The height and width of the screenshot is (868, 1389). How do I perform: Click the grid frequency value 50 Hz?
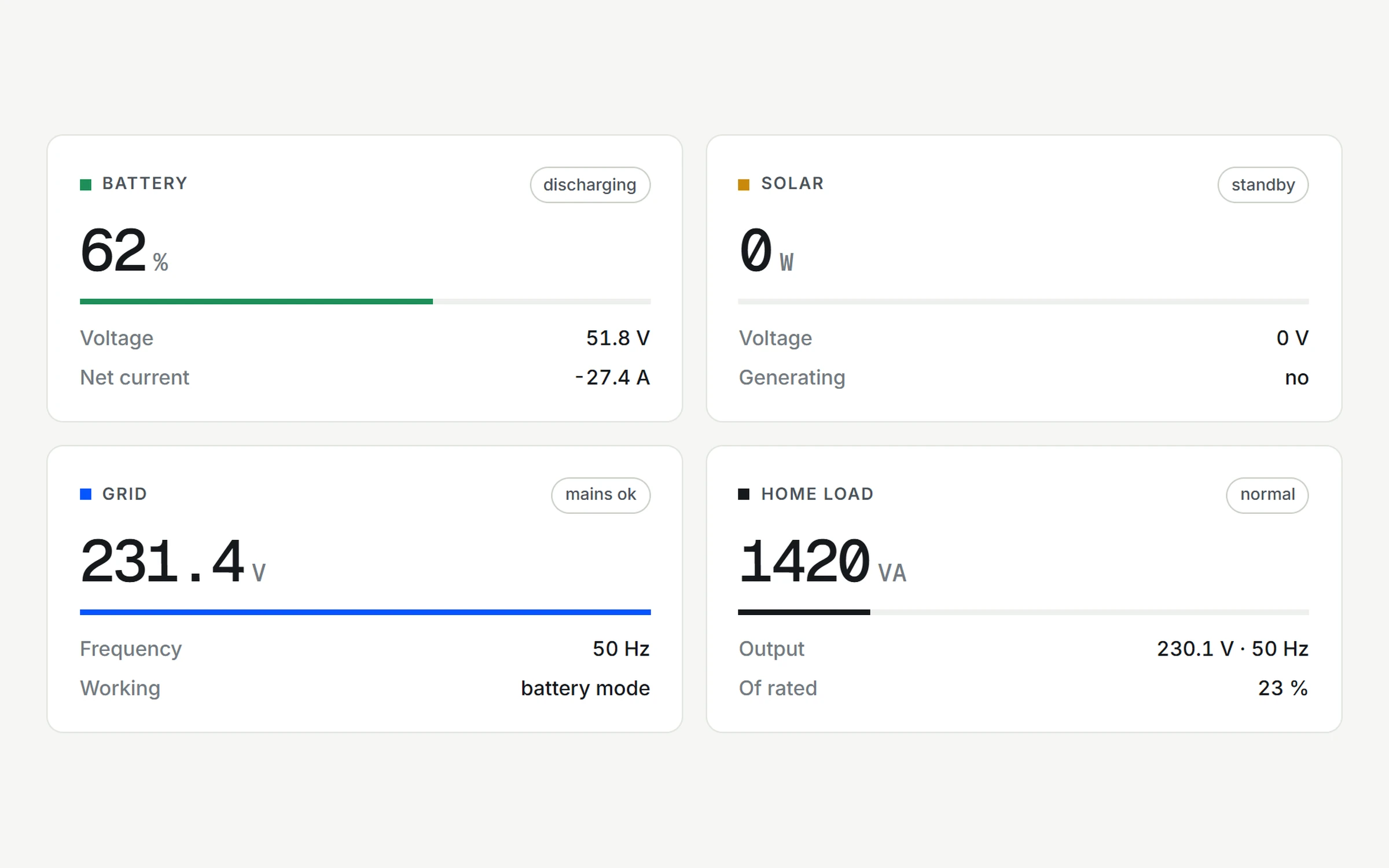(621, 649)
